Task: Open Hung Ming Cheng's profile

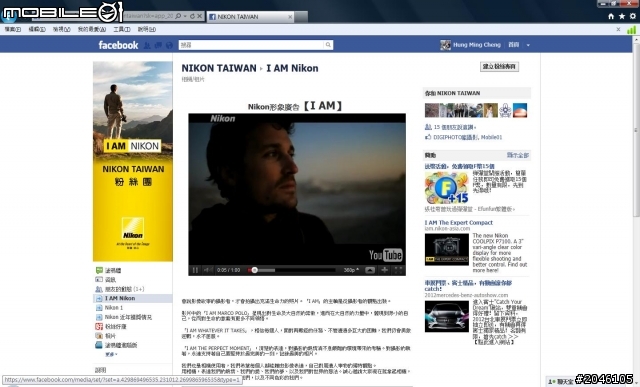Action: (477, 45)
